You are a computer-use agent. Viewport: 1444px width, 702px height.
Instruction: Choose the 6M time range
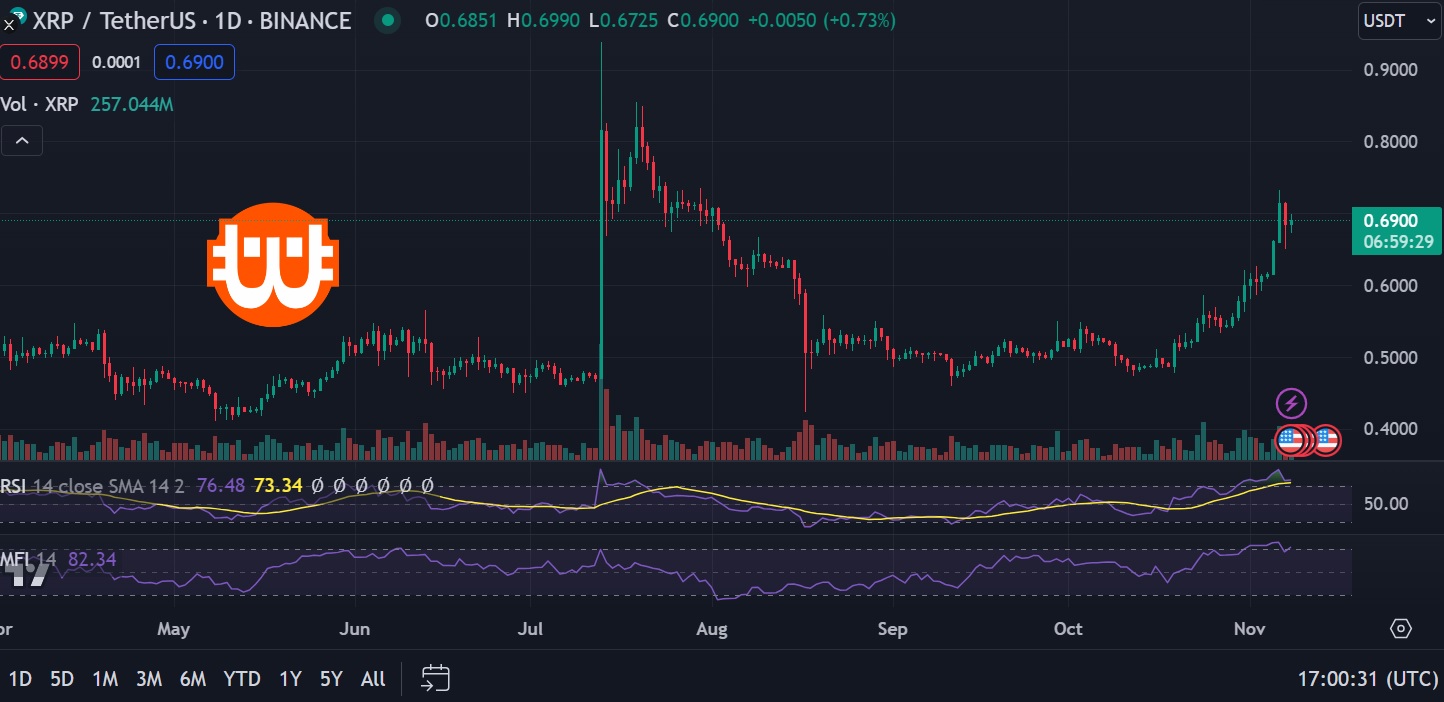pos(193,679)
